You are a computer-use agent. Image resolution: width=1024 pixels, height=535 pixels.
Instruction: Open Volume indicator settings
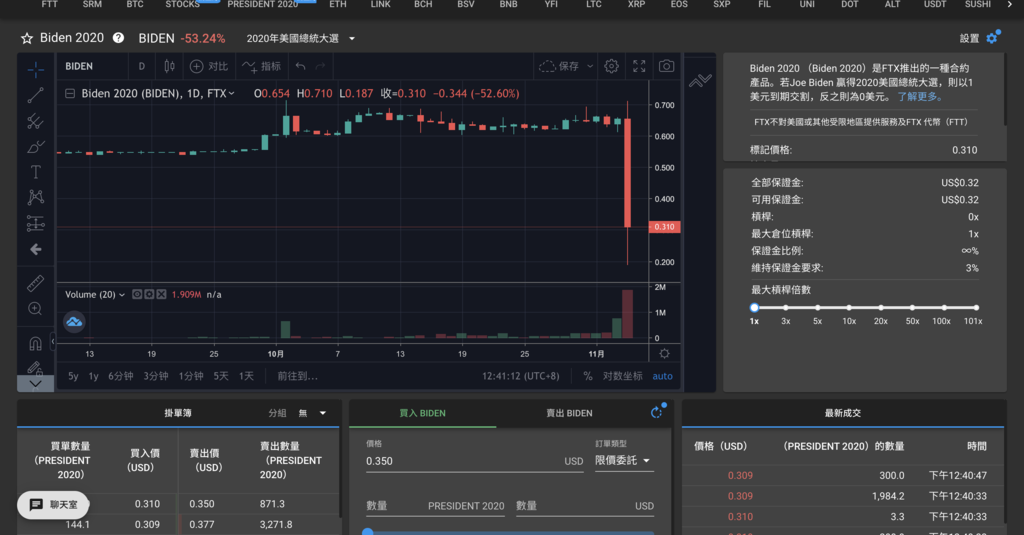149,295
